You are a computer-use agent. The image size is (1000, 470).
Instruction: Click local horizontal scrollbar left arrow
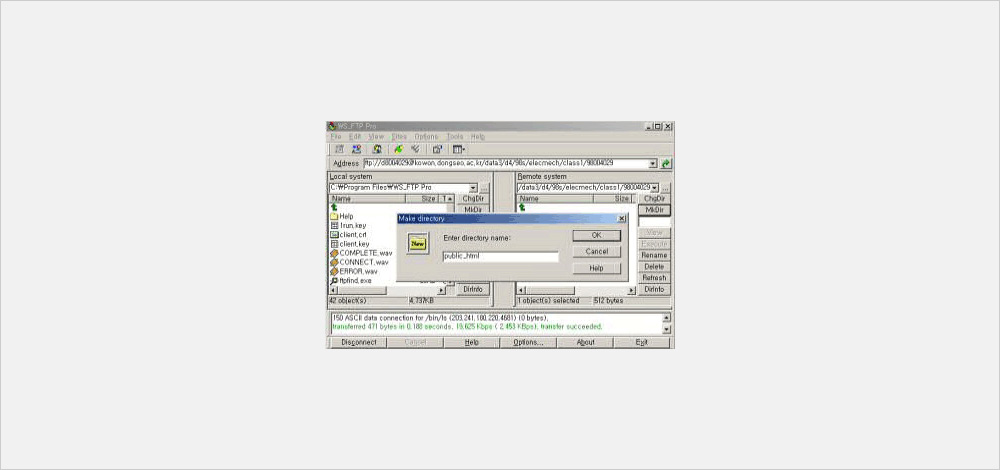[x=333, y=290]
